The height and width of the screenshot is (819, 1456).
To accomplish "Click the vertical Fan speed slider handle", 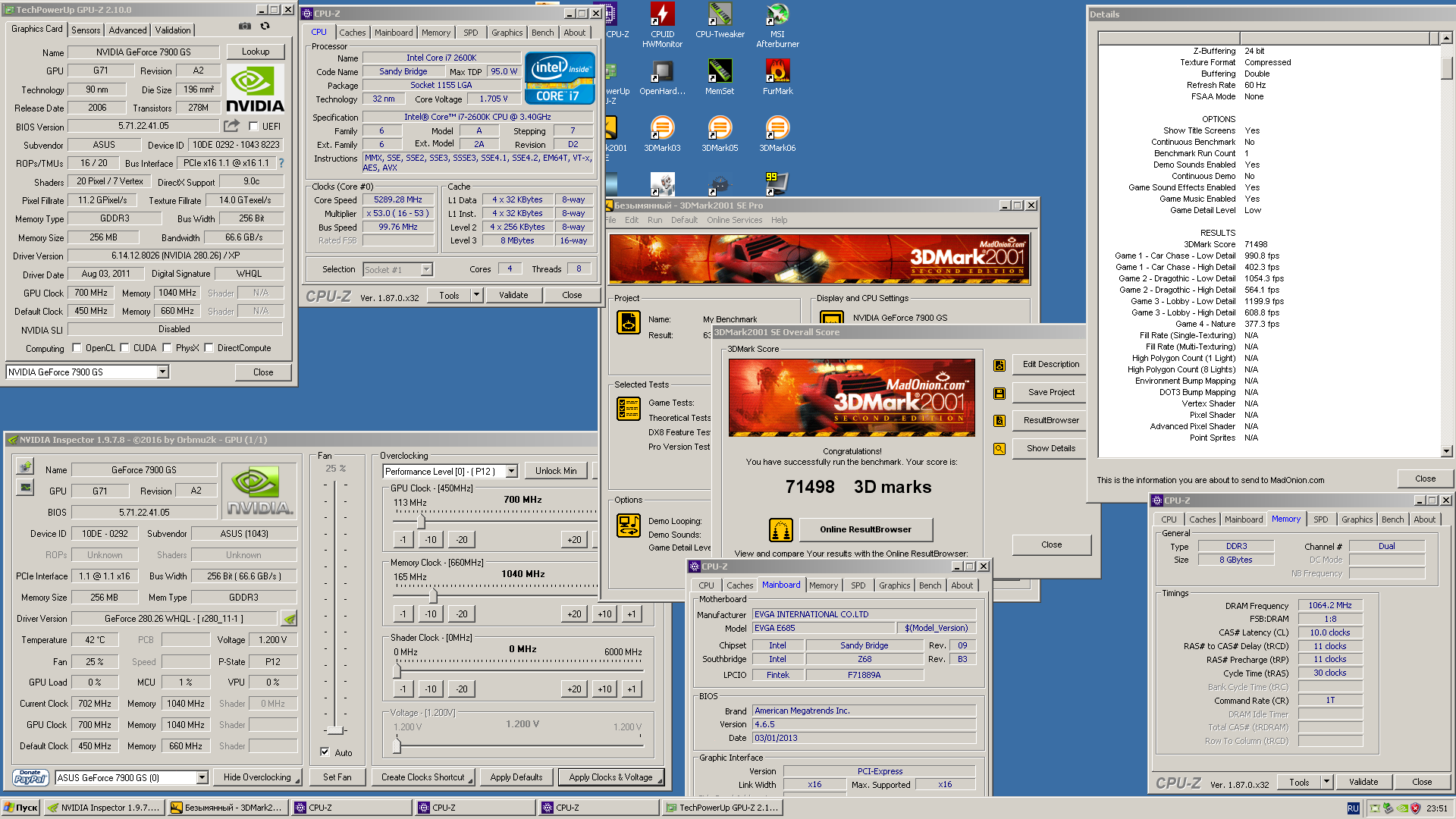I will pyautogui.click(x=335, y=730).
